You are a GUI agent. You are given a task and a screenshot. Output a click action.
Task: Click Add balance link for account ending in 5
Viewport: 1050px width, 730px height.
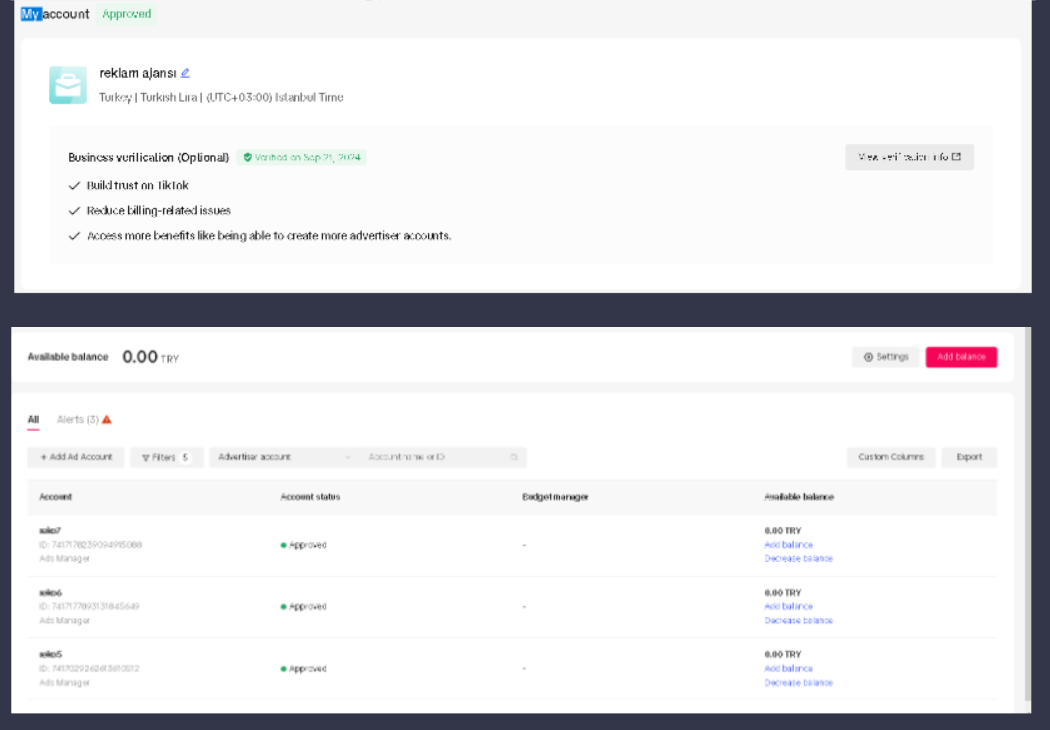pyautogui.click(x=788, y=669)
